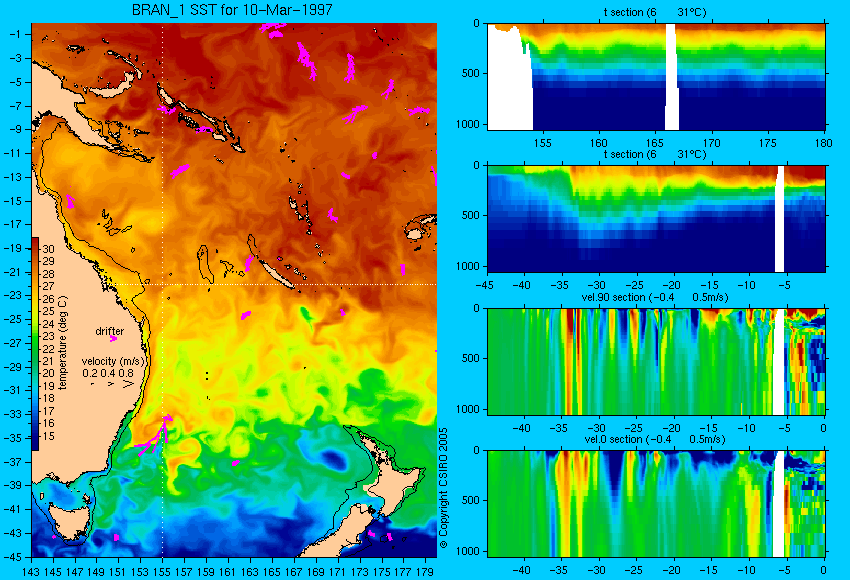Click the velocity scale arrows below 0.2 0.4 0.8
850x580 pixels.
[x=112, y=383]
